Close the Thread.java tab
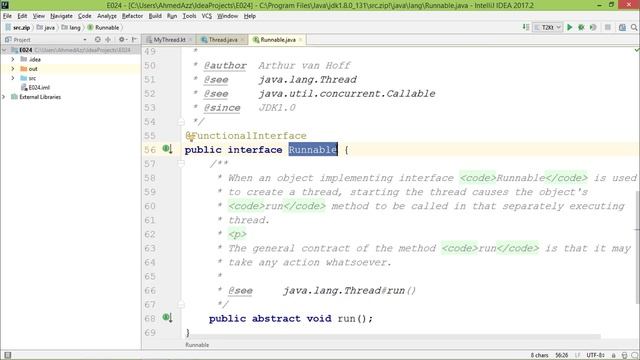The height and width of the screenshot is (360, 640). [x=242, y=40]
